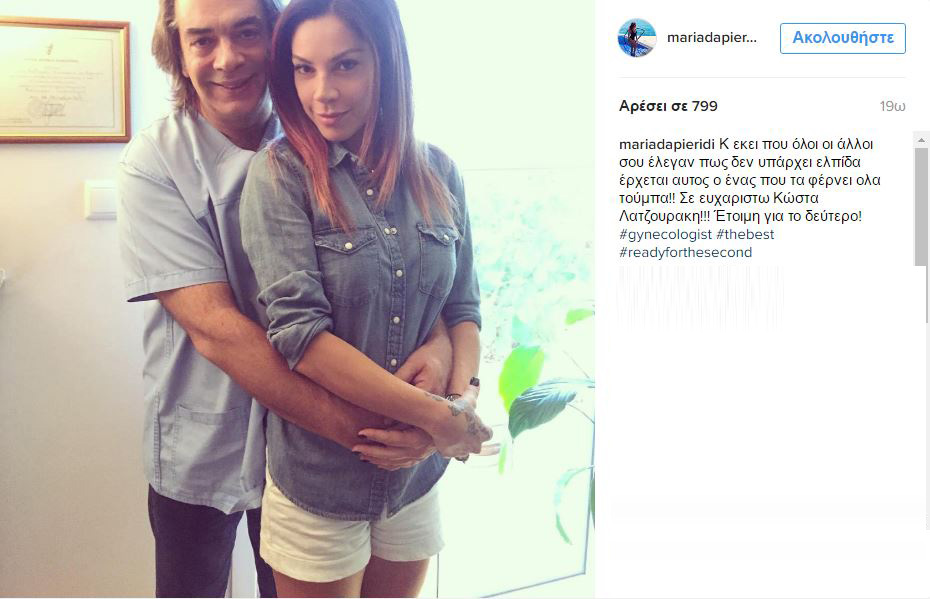Screen dimensions: 930x599
Task: Open the Αρέσει σε 799 likes list
Action: [668, 106]
